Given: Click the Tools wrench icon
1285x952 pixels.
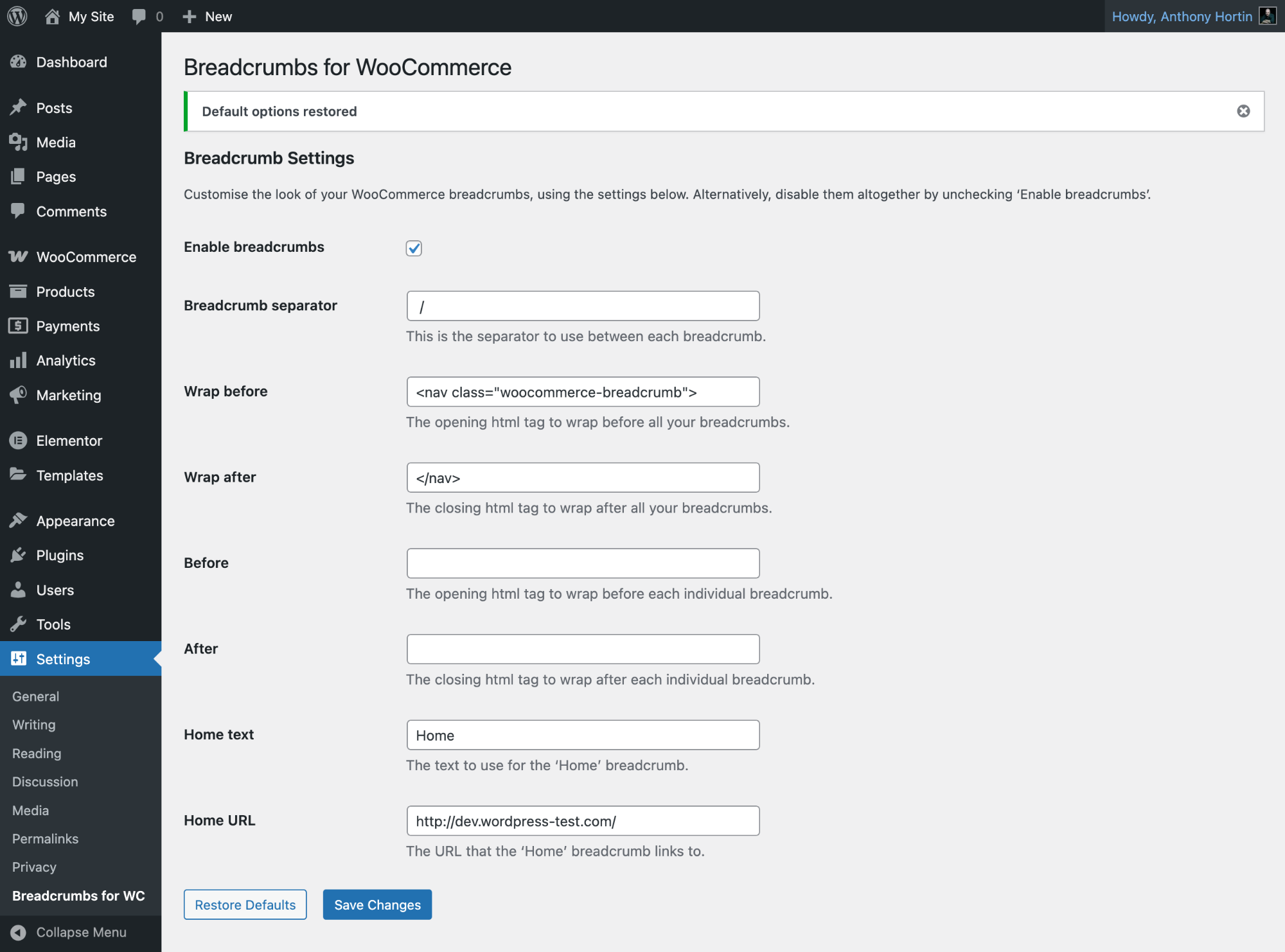Looking at the screenshot, I should coord(19,624).
